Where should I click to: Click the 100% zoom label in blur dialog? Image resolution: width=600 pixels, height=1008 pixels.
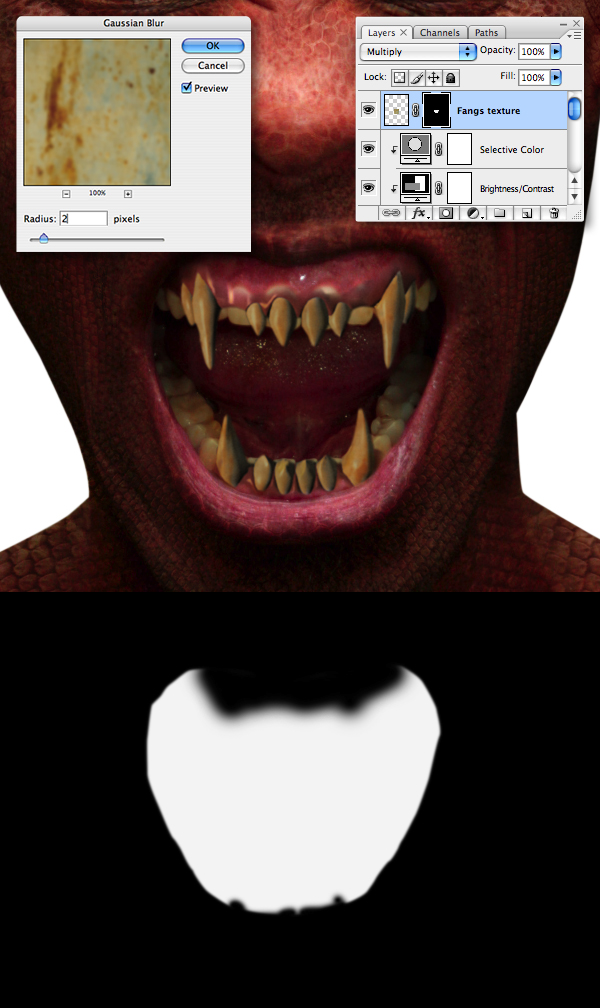98,193
